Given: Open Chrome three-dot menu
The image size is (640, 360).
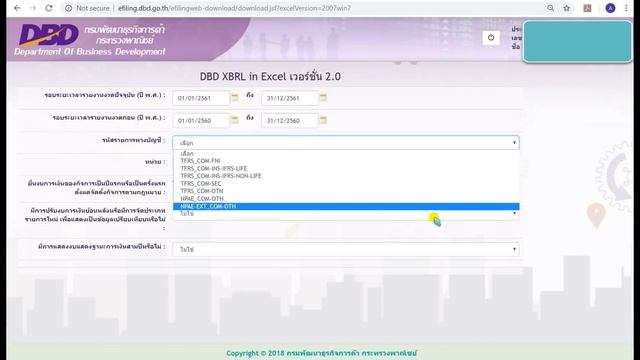Looking at the screenshot, I should coord(626,8).
